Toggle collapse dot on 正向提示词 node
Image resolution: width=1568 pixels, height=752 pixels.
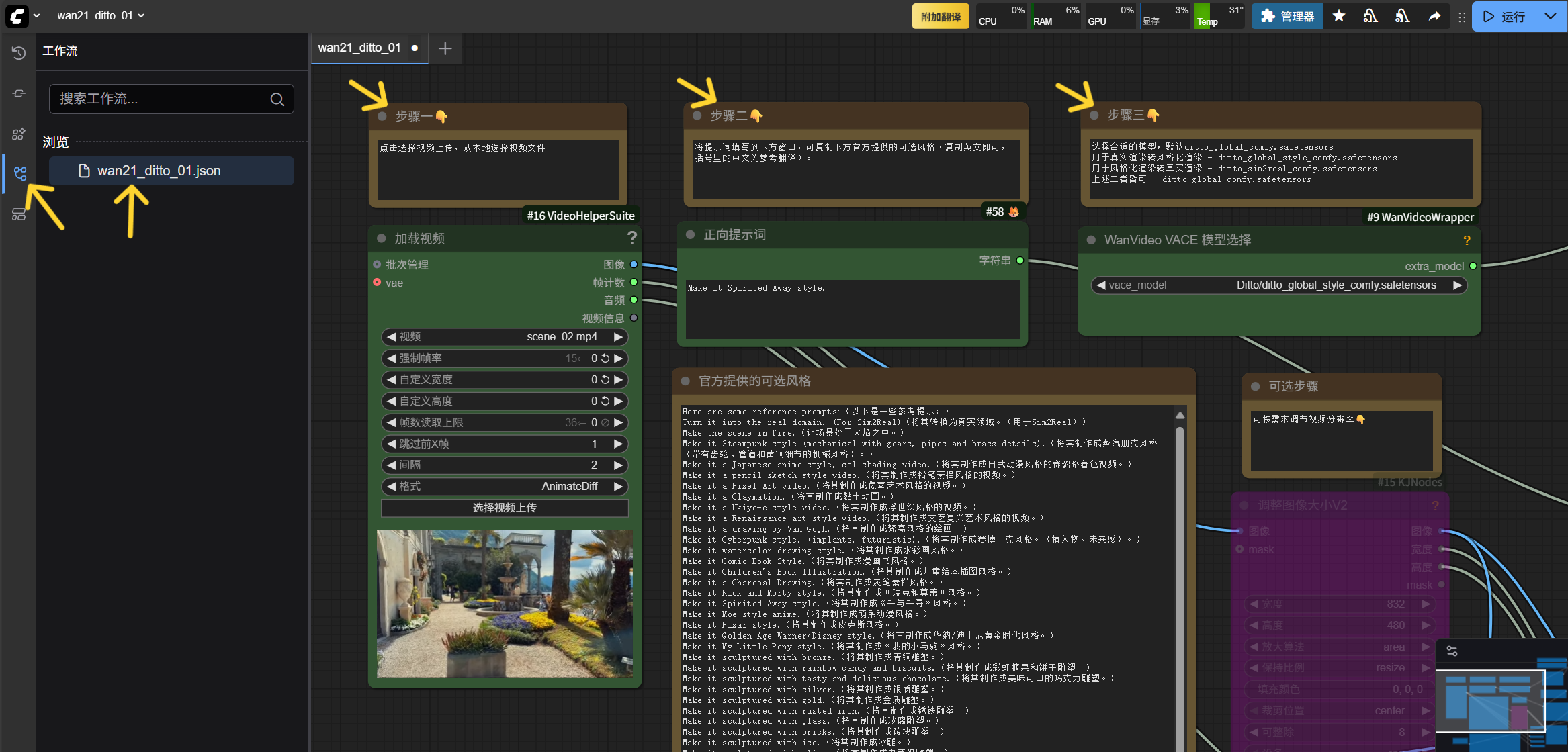[x=690, y=234]
